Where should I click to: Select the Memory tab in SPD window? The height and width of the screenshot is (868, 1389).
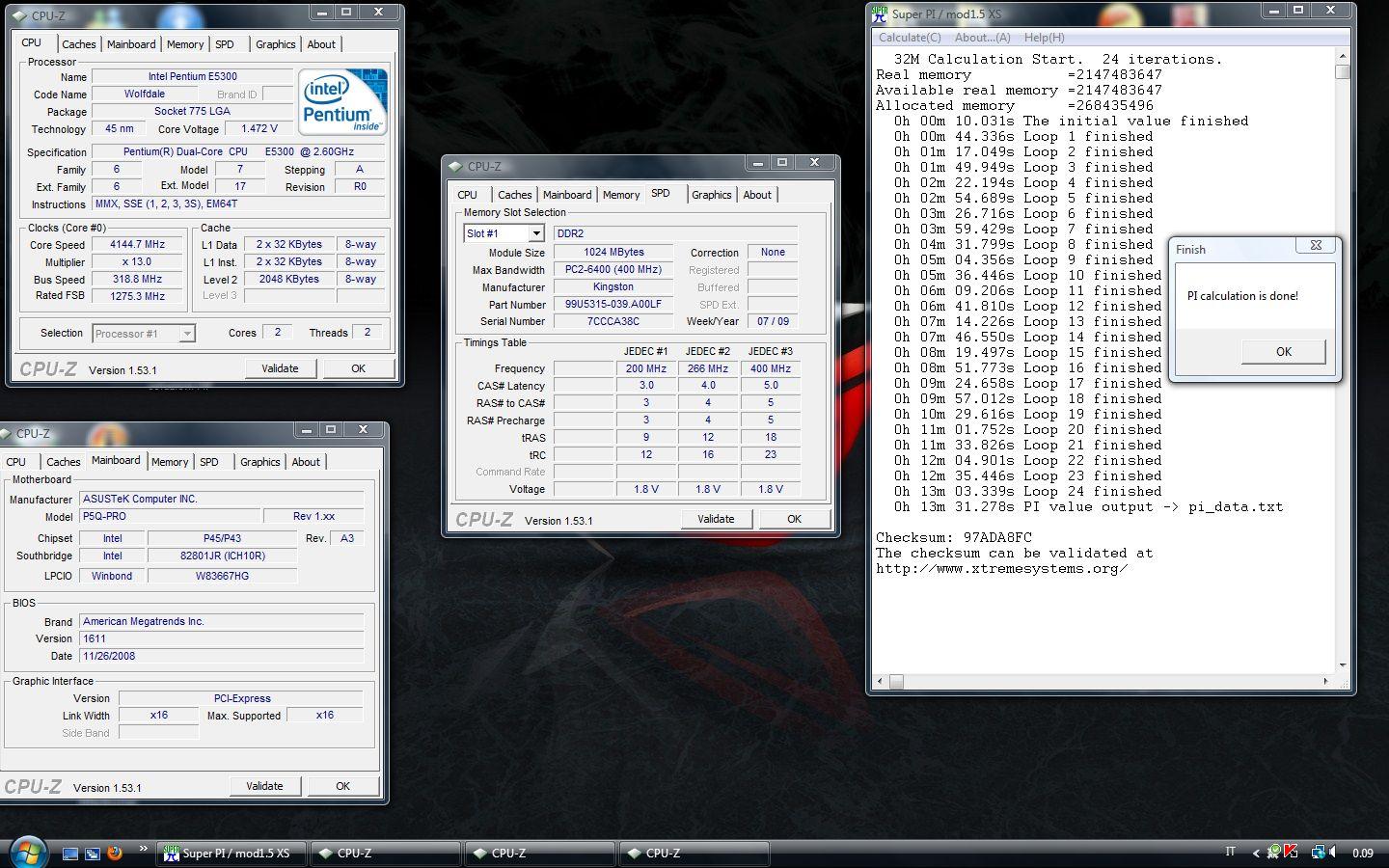[x=621, y=195]
